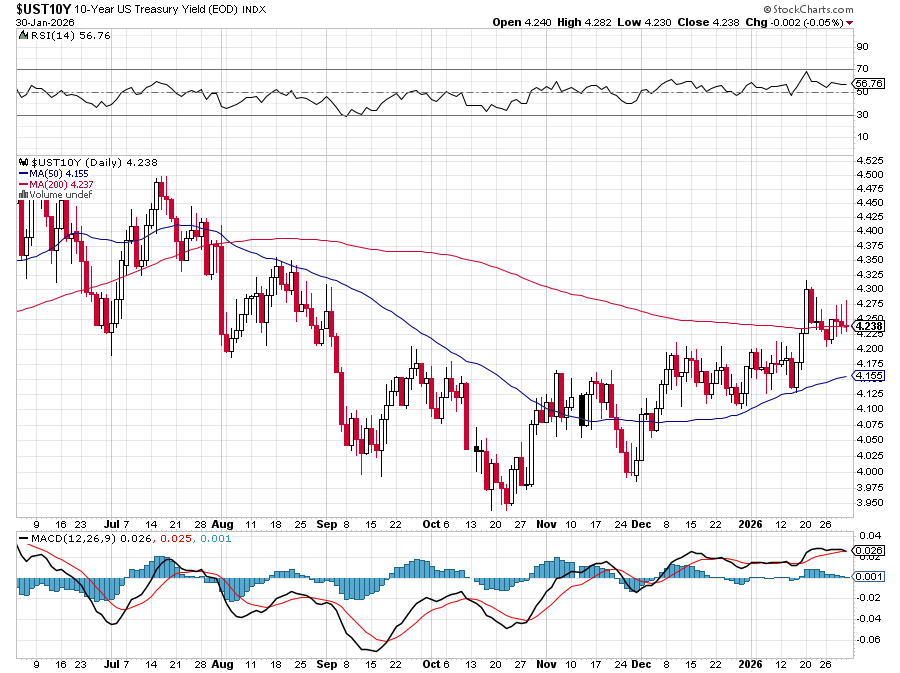This screenshot has width=900, height=673.
Task: Click the 30-Jan-2026 date label
Action: 44,22
